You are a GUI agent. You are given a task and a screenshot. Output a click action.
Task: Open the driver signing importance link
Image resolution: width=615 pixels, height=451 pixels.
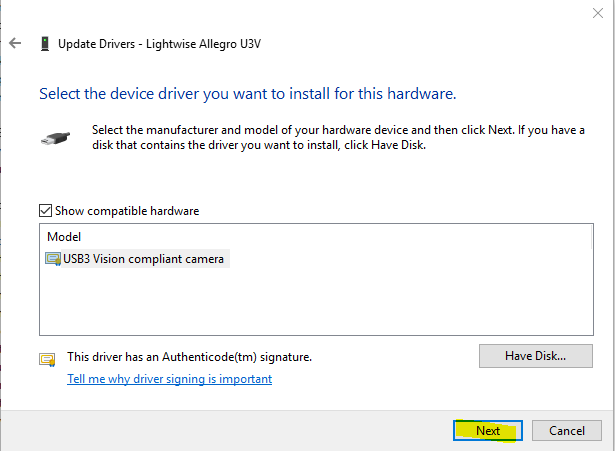point(169,379)
